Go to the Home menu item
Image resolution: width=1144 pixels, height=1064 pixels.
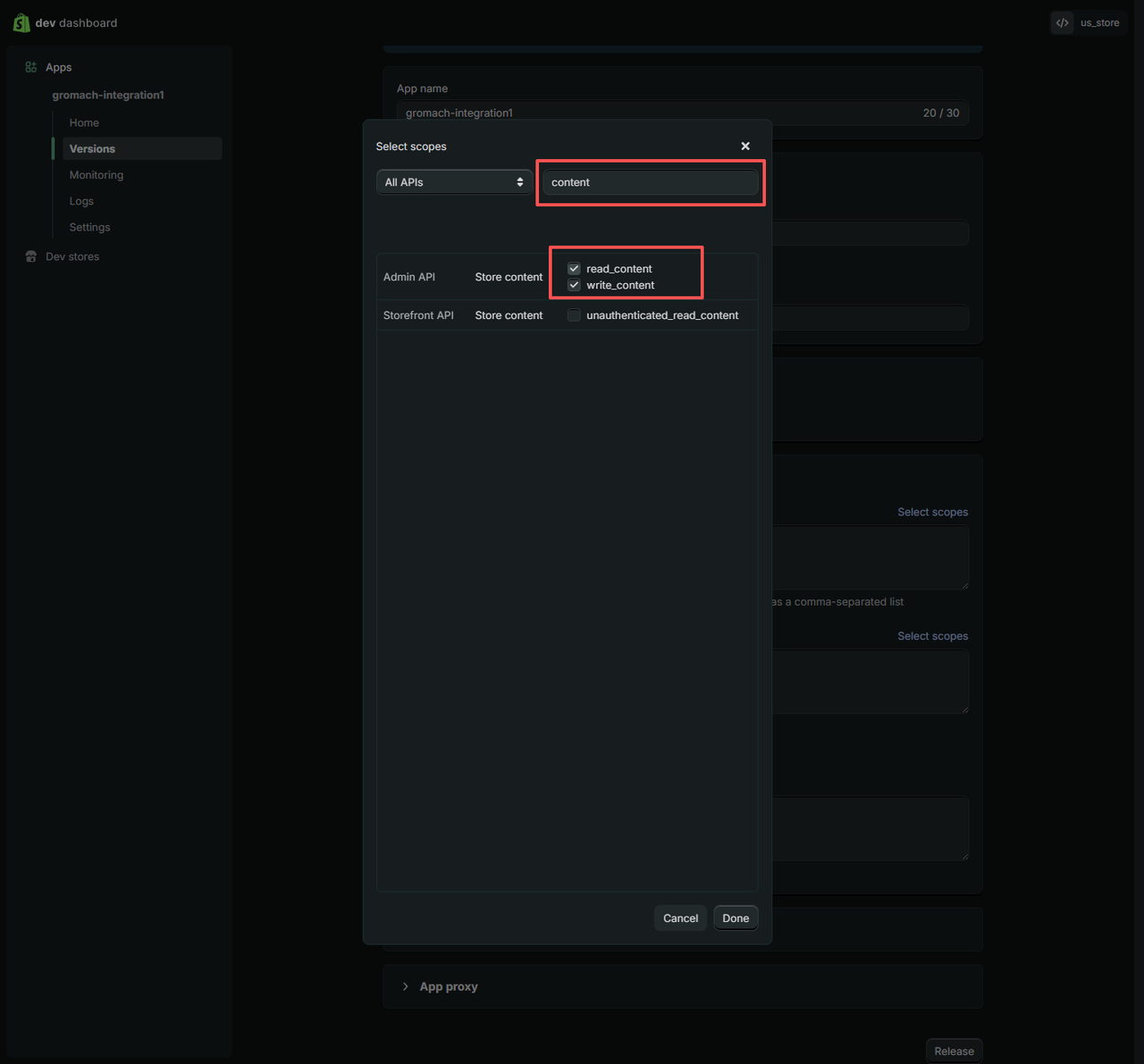pyautogui.click(x=84, y=122)
